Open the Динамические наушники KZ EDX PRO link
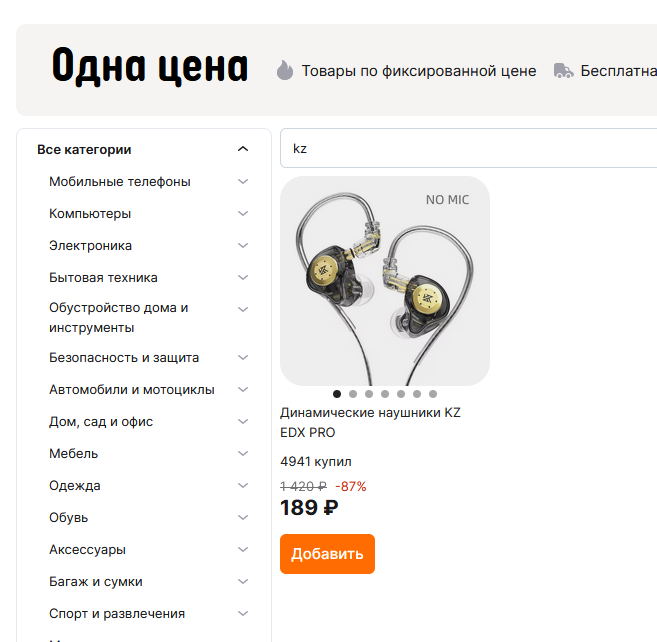Viewport: 657px width, 642px height. pyautogui.click(x=370, y=422)
